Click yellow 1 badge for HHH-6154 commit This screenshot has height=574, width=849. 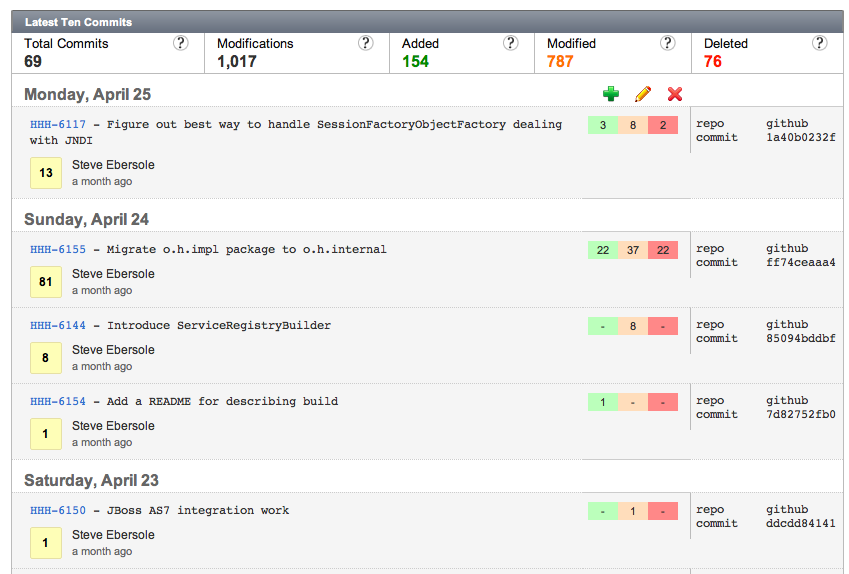pos(45,434)
